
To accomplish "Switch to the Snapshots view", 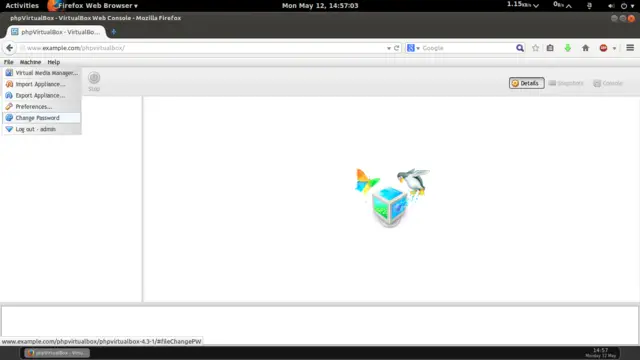I will coord(566,83).
